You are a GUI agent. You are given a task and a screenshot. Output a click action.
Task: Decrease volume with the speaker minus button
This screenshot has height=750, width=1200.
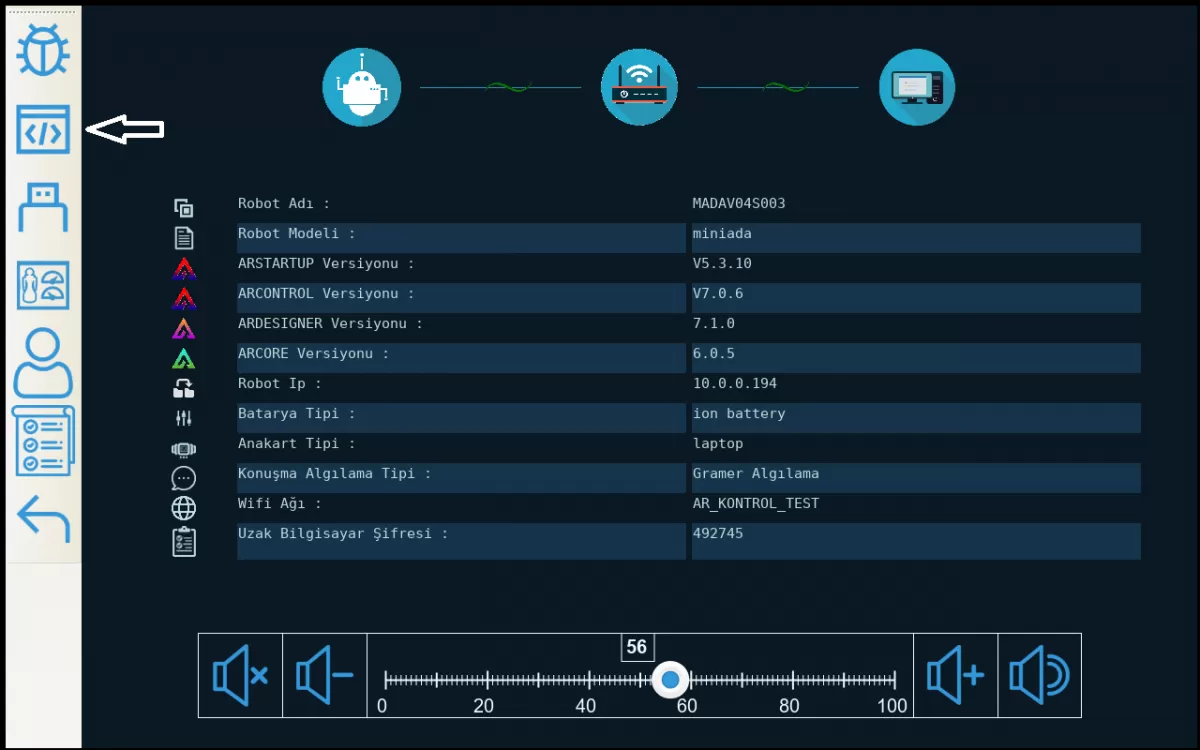point(325,676)
